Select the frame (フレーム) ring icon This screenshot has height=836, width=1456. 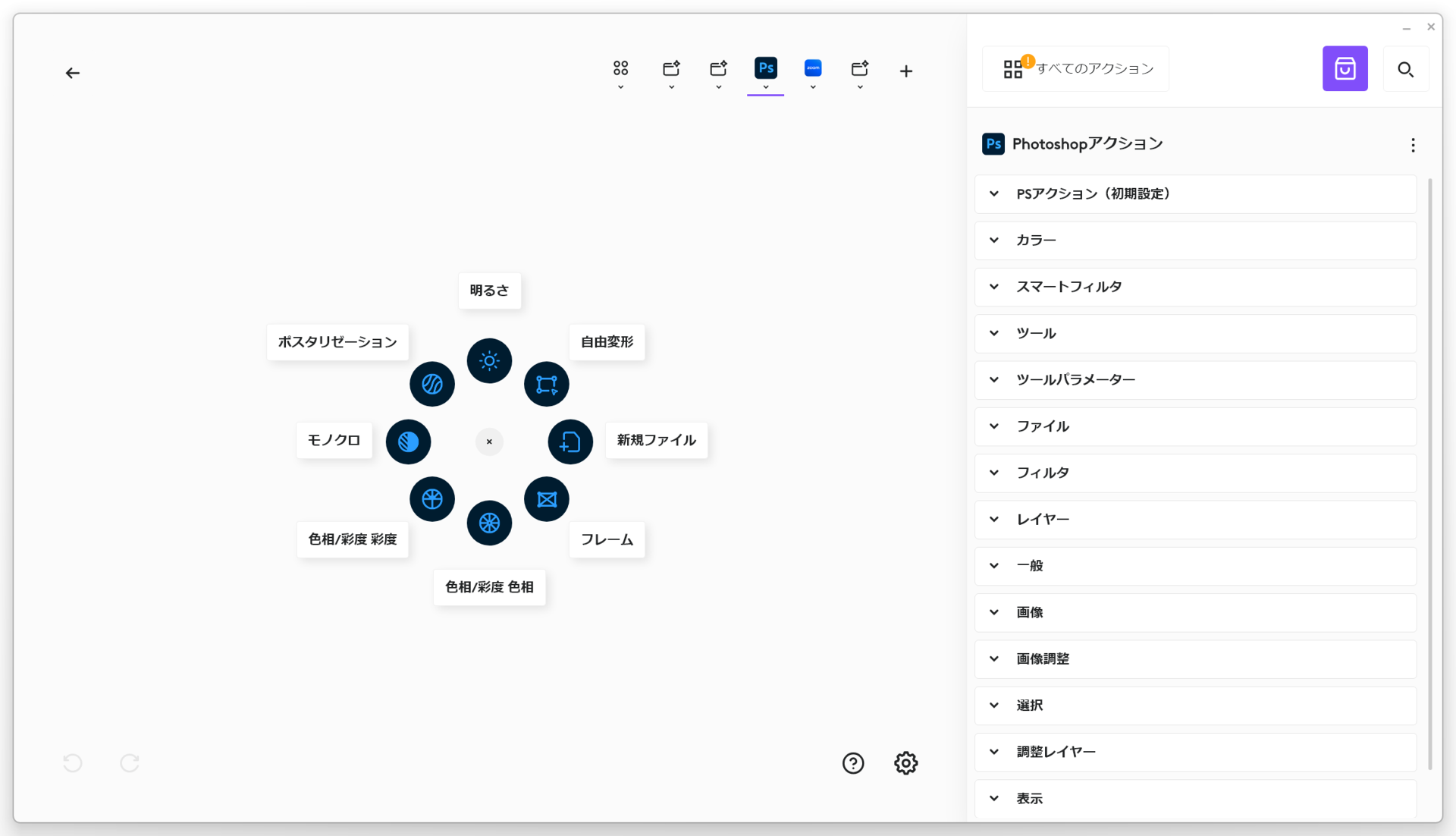click(x=546, y=499)
